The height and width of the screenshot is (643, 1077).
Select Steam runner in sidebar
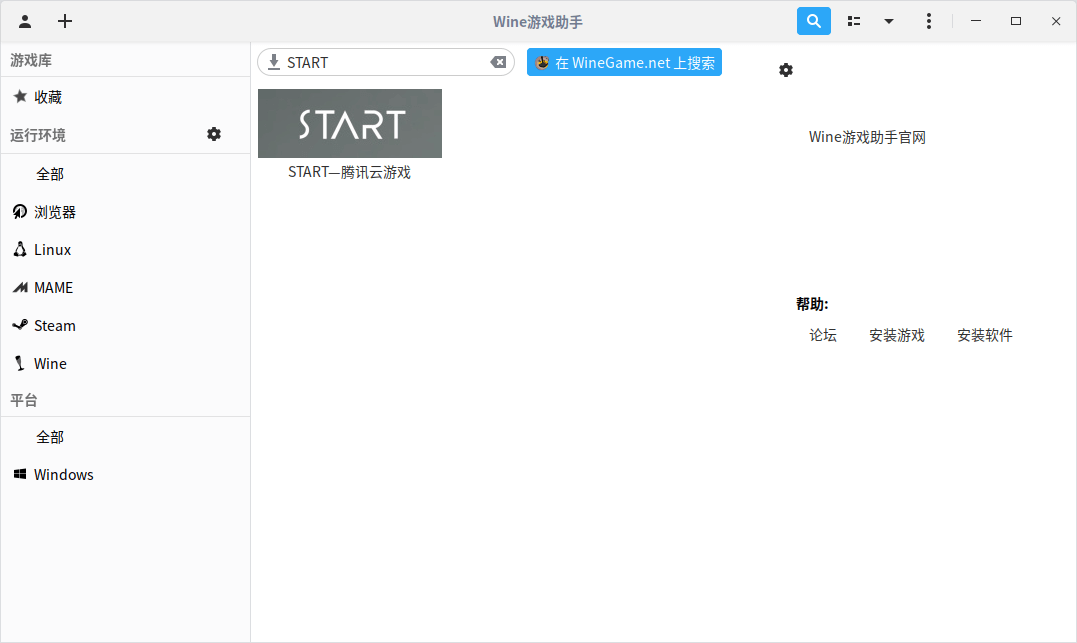tap(126, 326)
